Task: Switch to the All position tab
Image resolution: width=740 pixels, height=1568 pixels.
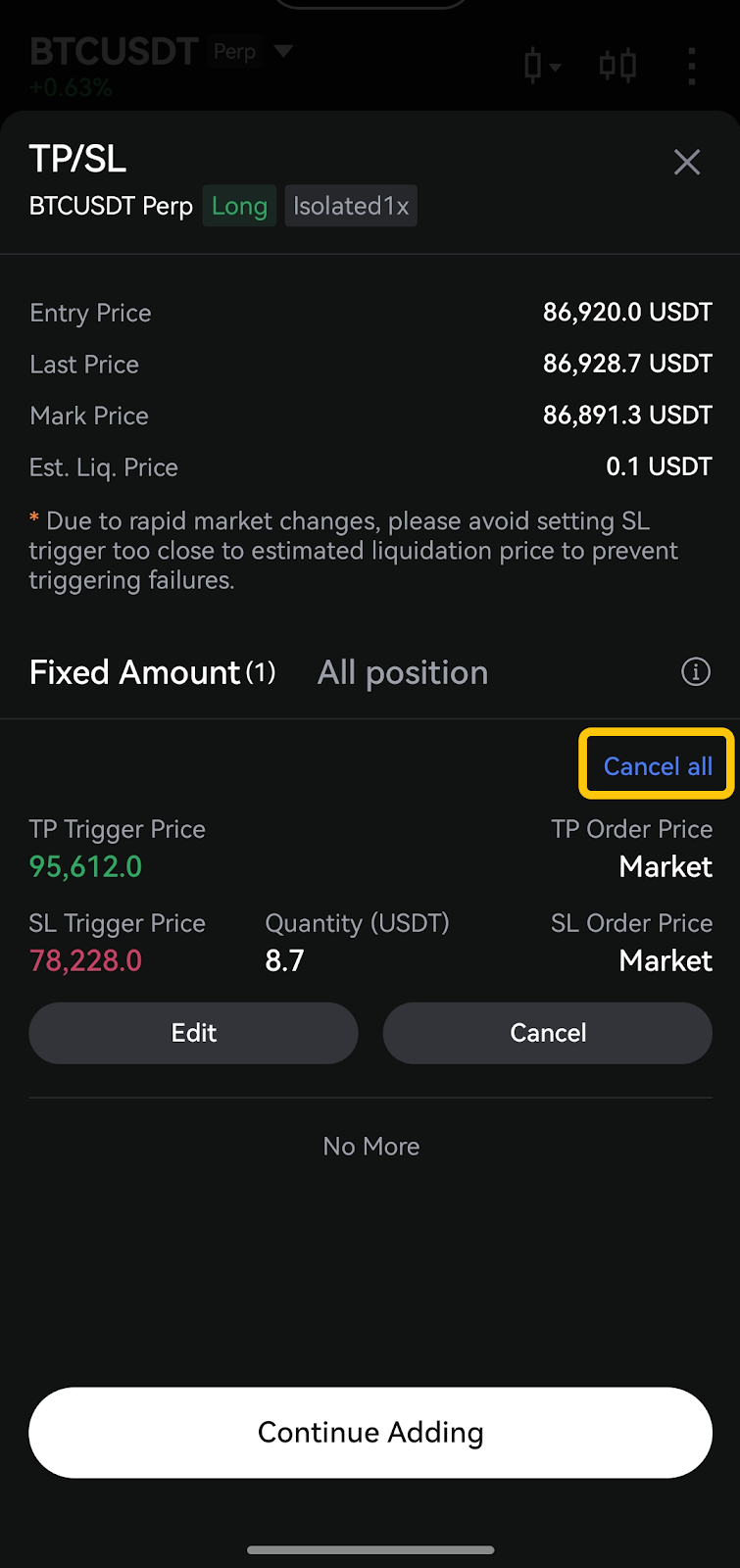Action: click(403, 672)
